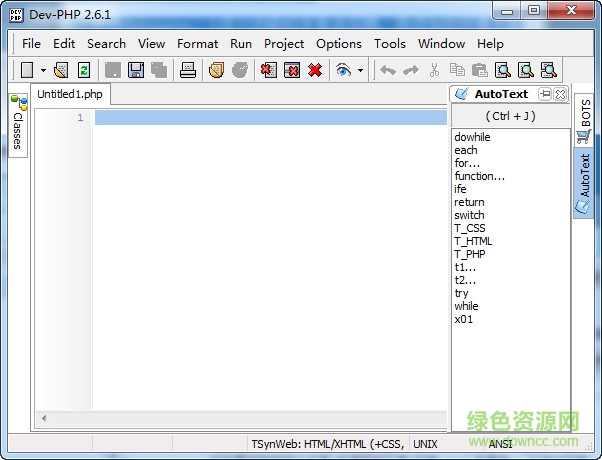Open the Tools menu
Screen dimensions: 602x460
pyautogui.click(x=390, y=44)
